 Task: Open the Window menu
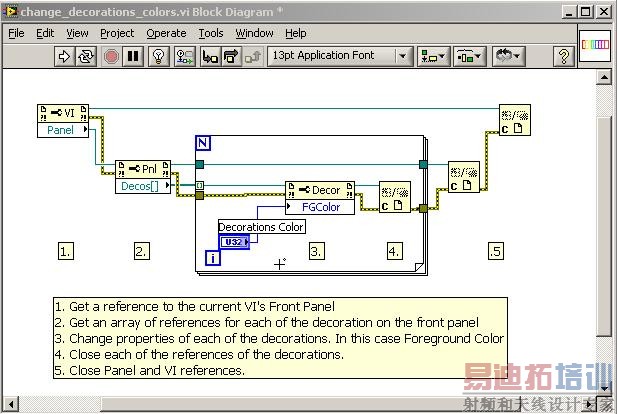tap(254, 33)
